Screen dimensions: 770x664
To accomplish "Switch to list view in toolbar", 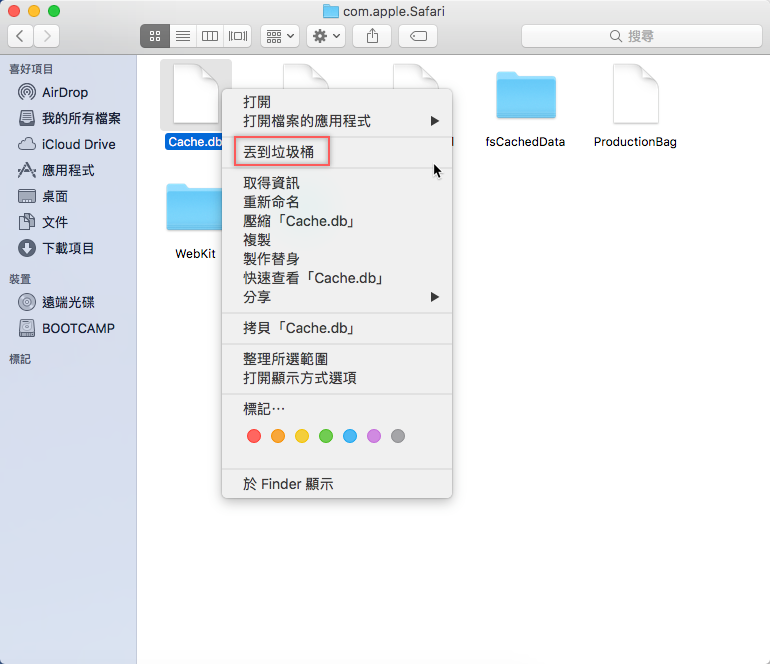I will [x=182, y=36].
